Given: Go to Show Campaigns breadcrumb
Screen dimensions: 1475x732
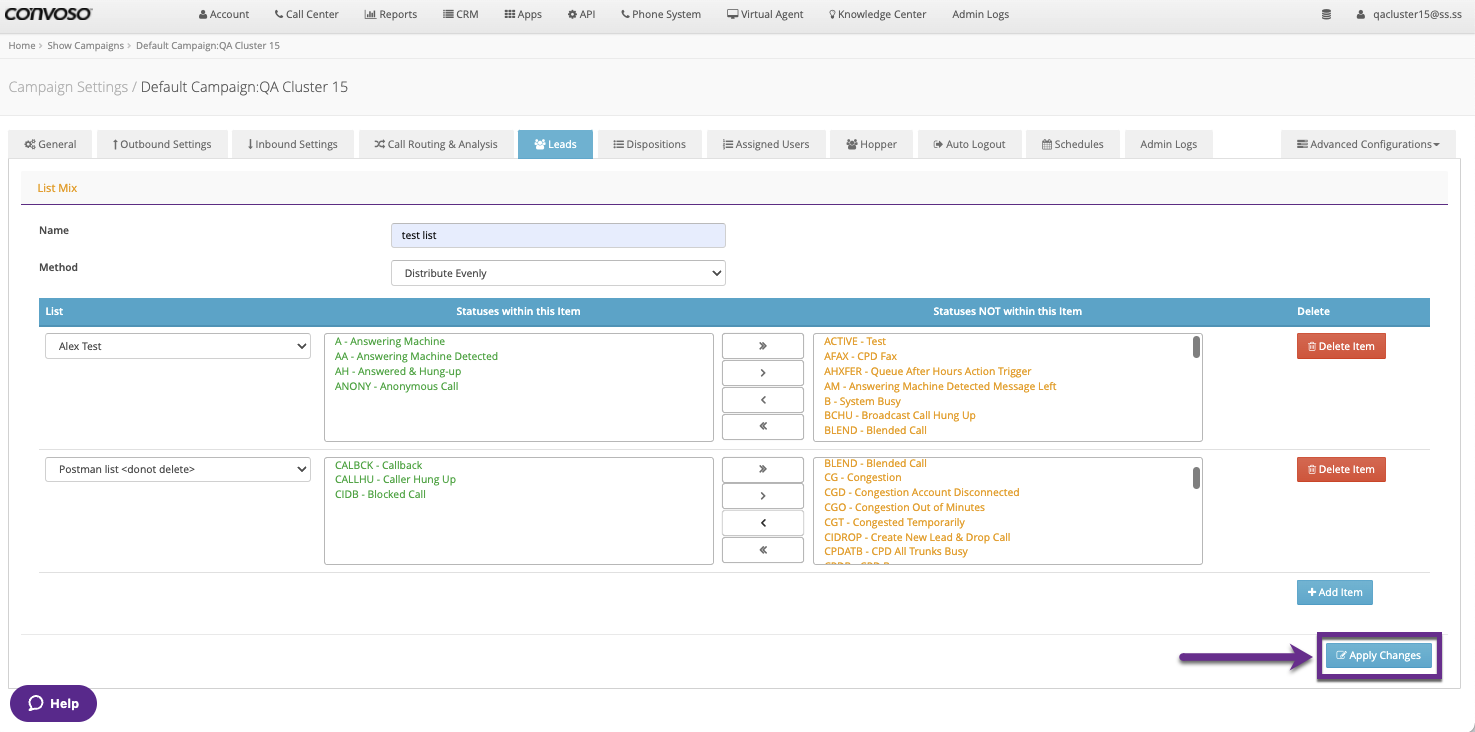Looking at the screenshot, I should pos(86,46).
